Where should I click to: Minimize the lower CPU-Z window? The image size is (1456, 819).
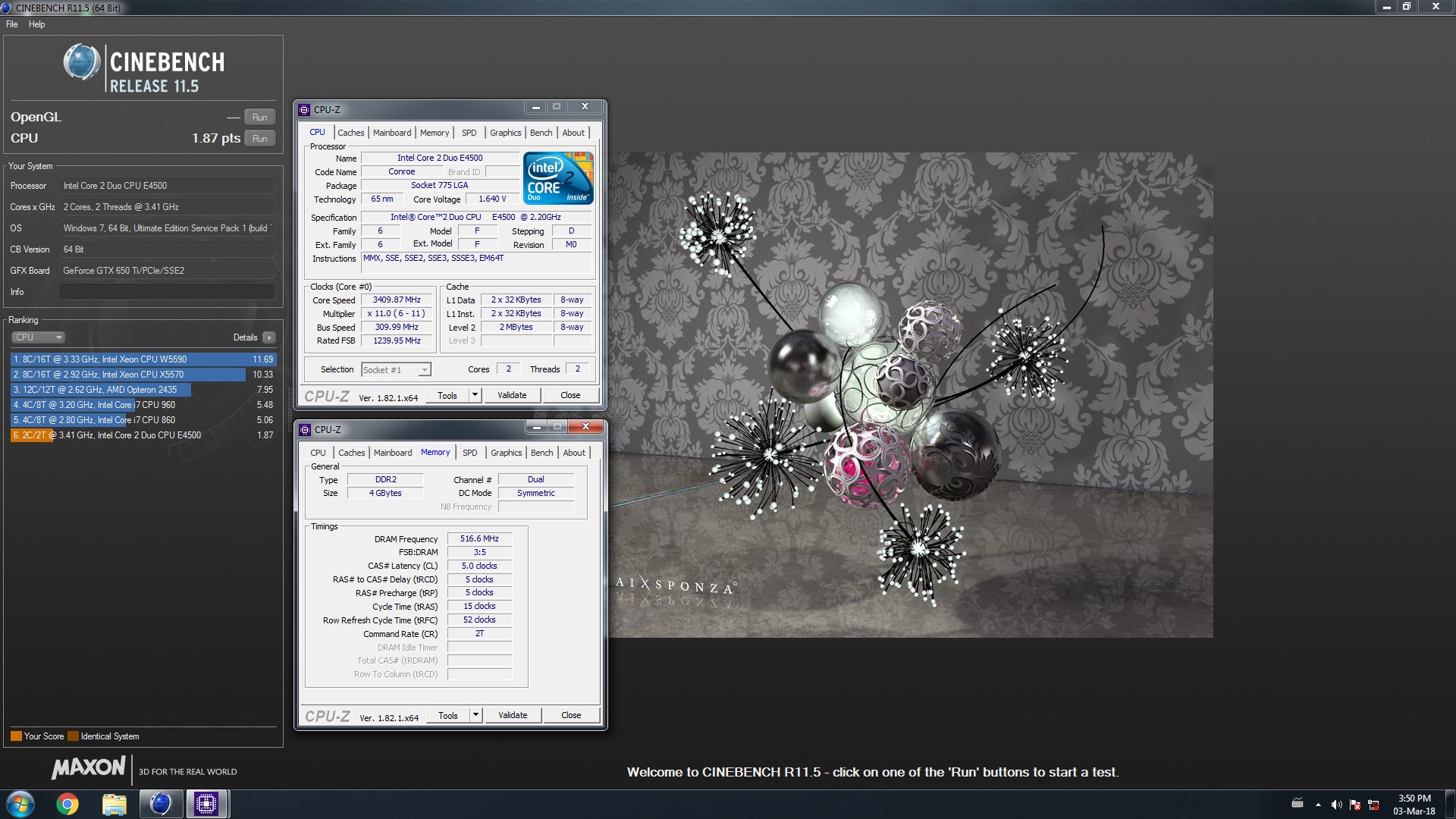tap(536, 427)
